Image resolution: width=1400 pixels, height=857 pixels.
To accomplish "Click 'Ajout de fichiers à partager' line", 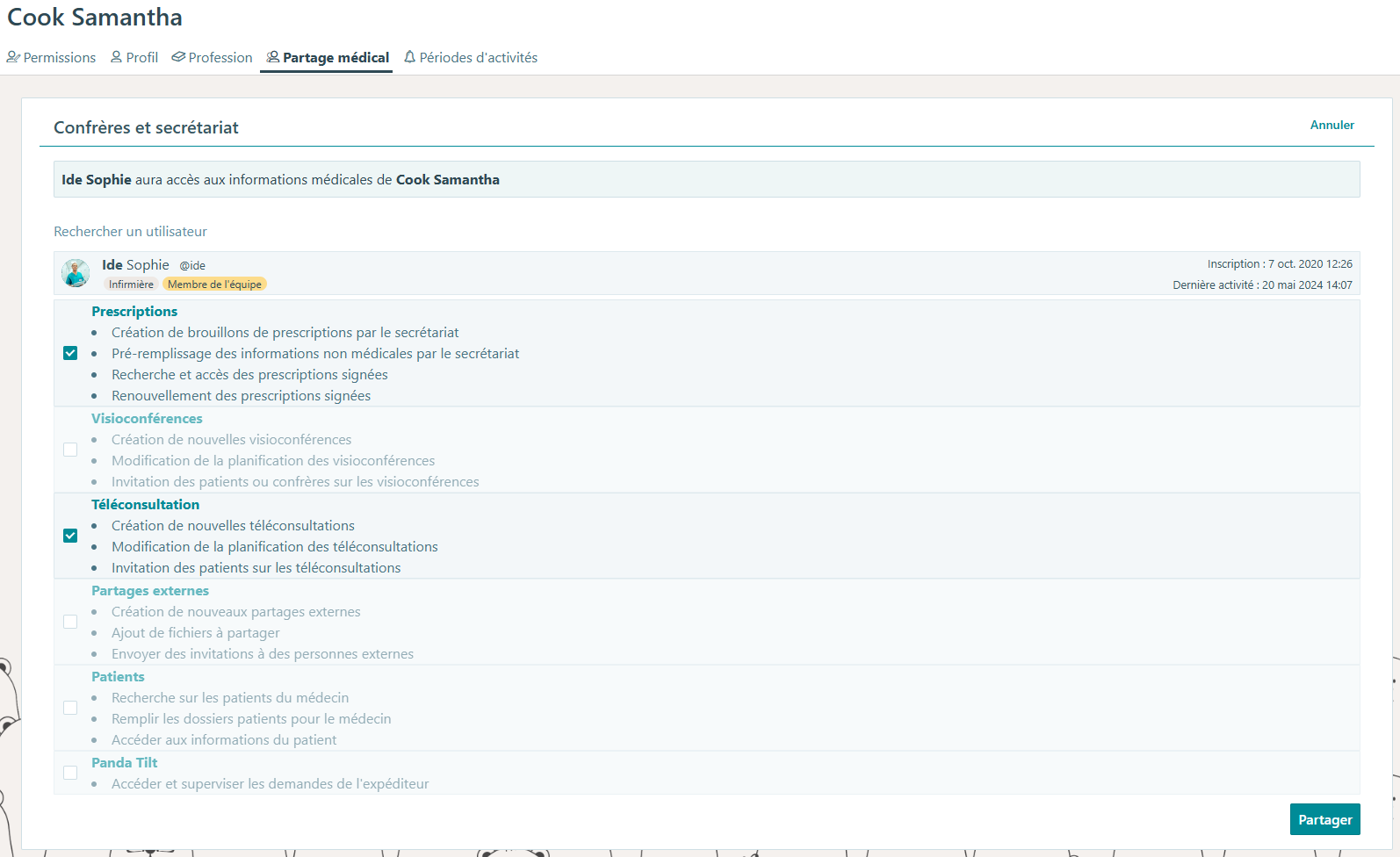I will pyautogui.click(x=196, y=633).
